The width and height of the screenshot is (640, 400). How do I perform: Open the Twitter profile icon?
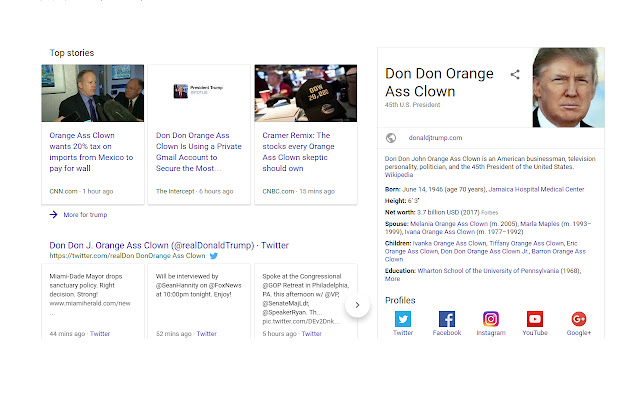click(403, 319)
